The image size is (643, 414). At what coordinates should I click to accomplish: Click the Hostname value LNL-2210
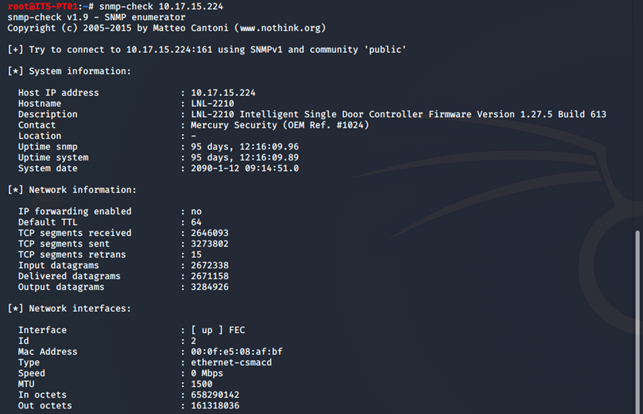tap(214, 104)
